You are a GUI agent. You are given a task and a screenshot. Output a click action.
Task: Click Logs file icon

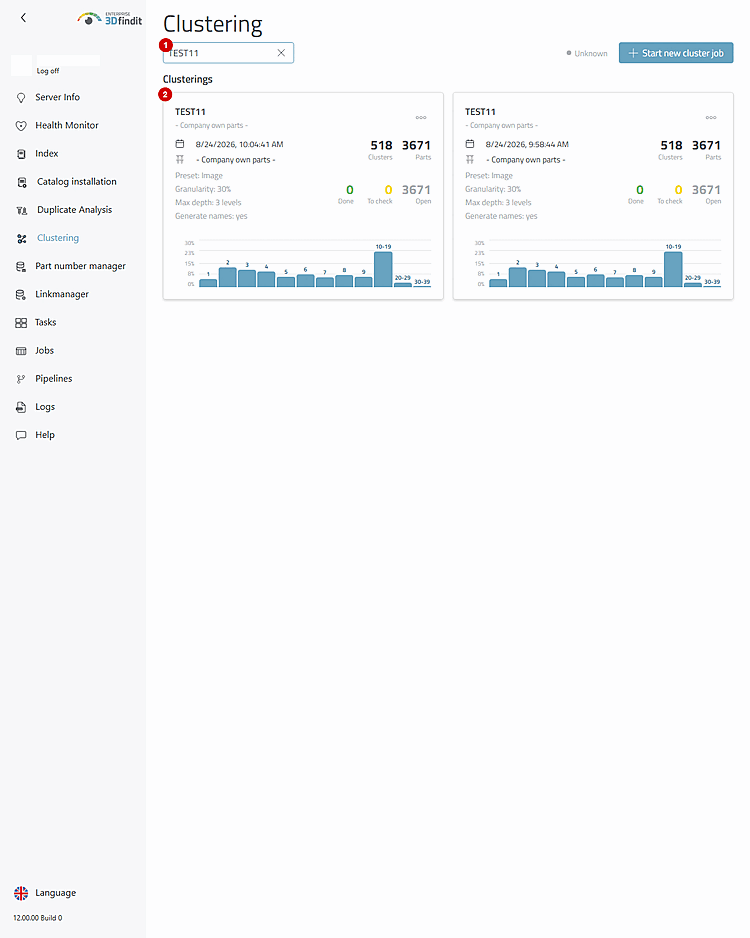[21, 407]
